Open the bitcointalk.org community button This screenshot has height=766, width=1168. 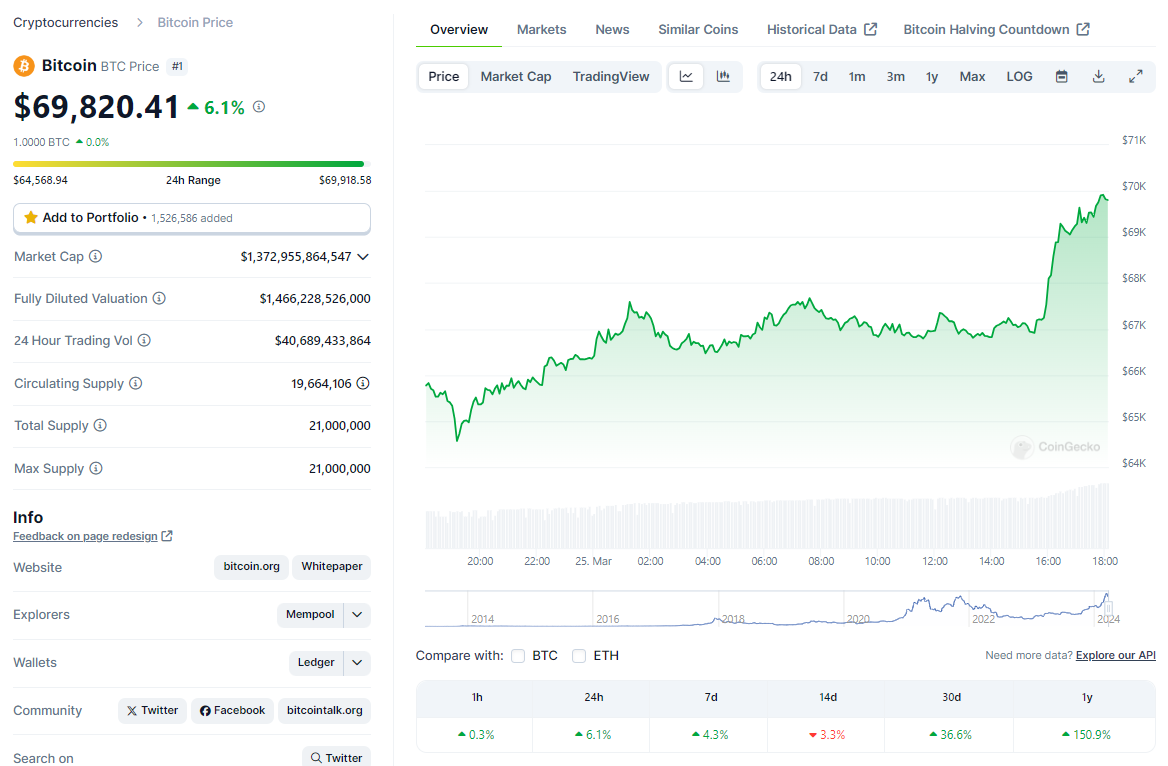325,710
